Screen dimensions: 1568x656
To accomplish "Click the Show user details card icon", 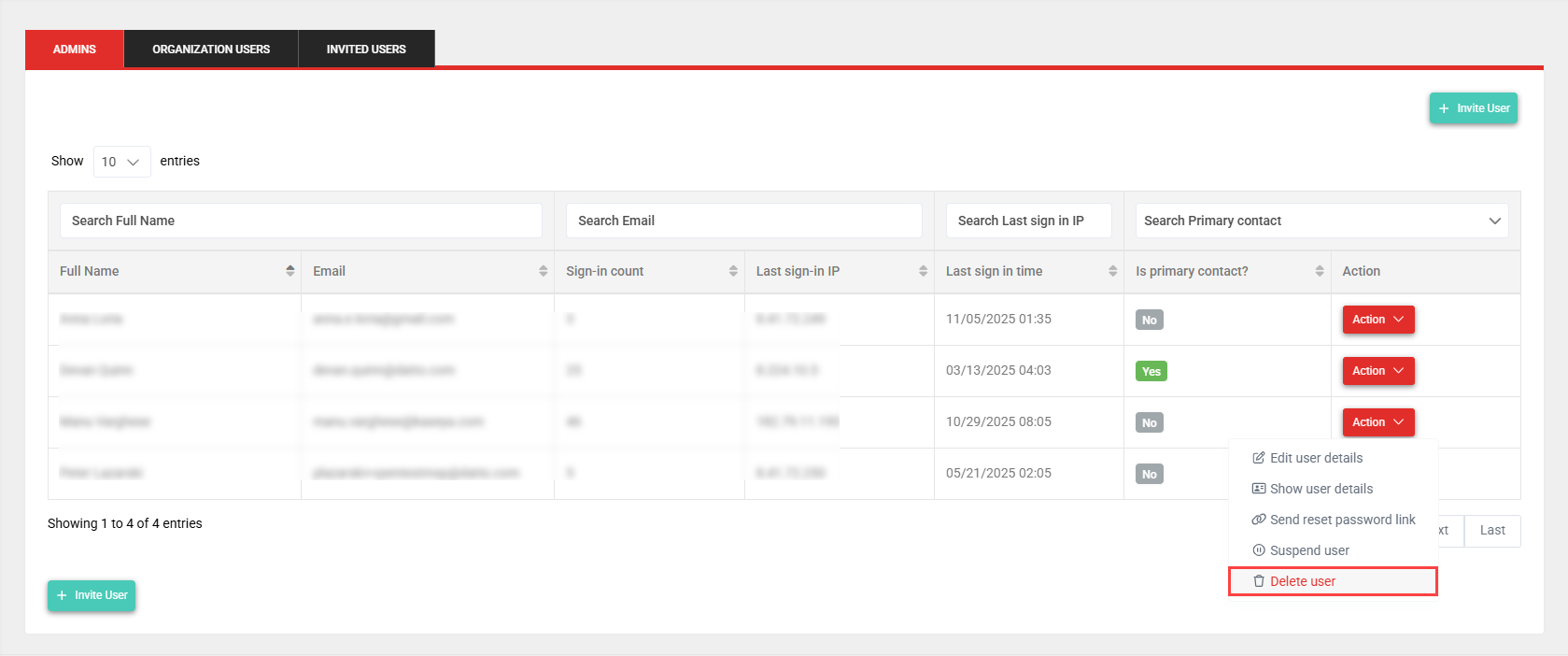I will [1259, 489].
